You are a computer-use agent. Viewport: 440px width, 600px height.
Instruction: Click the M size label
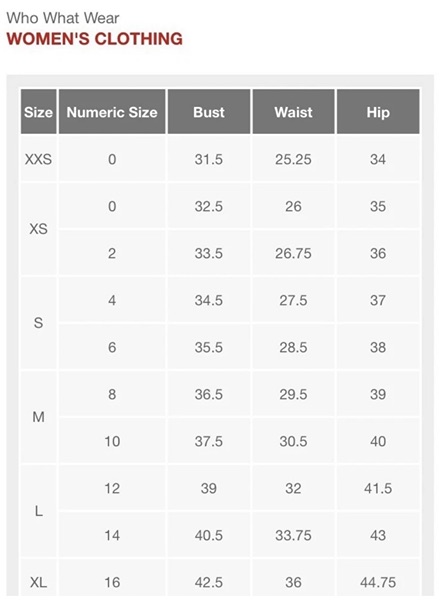39,417
